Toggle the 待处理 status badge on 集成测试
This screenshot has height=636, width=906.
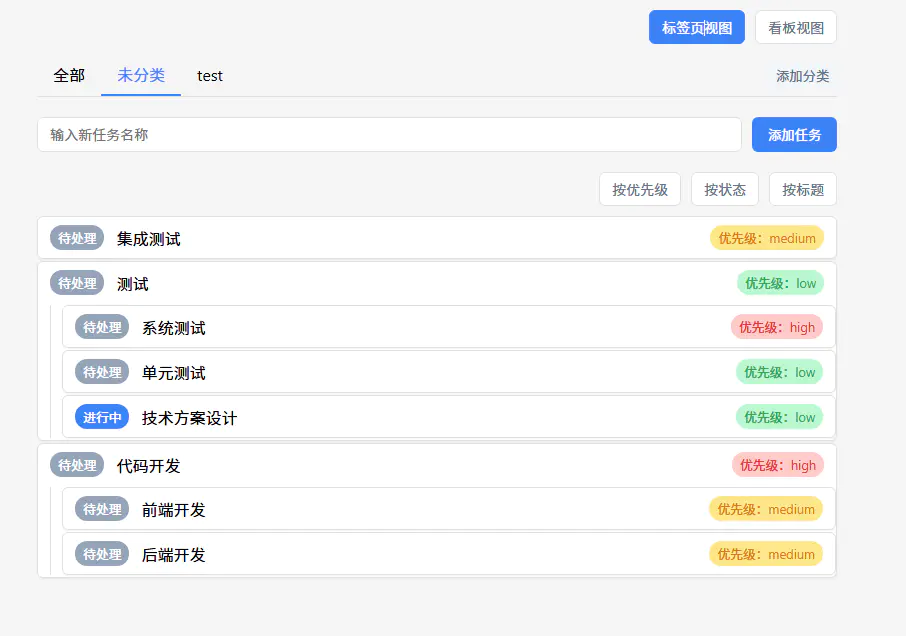[x=77, y=238]
